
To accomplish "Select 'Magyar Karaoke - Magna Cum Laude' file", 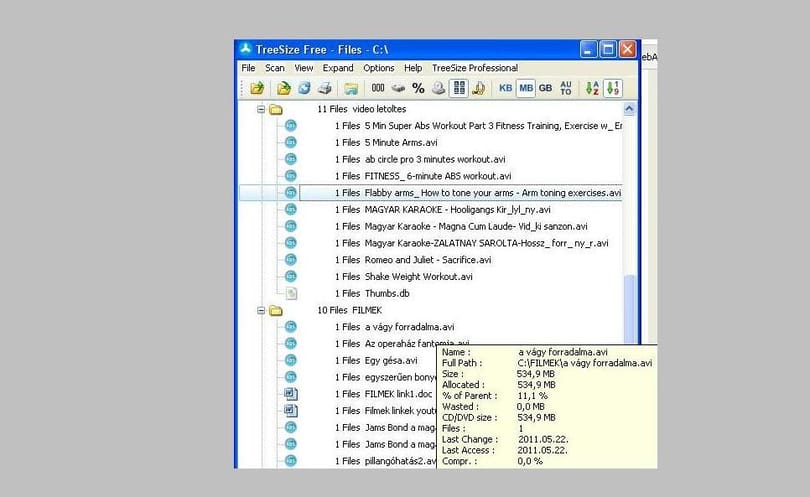I will pos(461,226).
